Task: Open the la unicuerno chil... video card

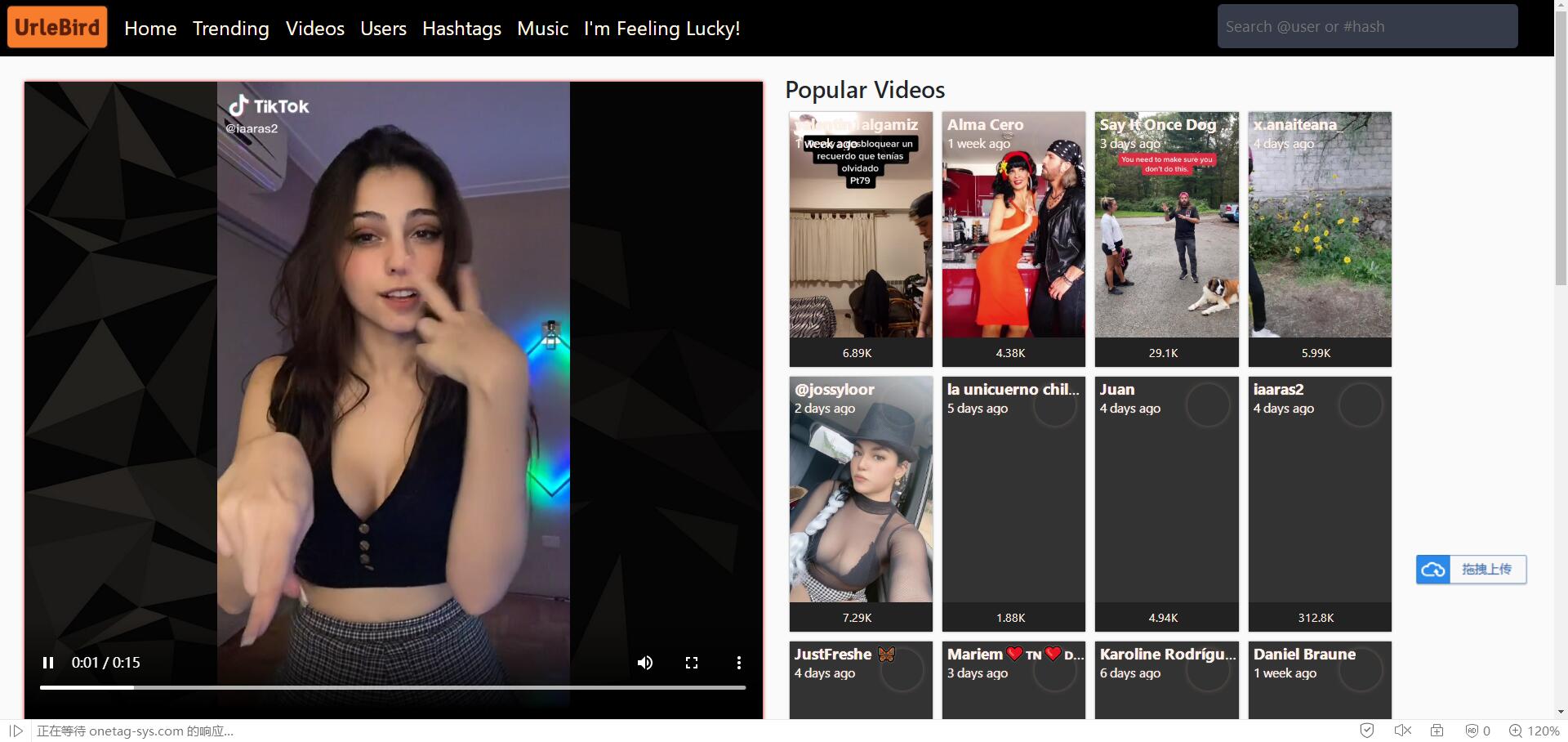Action: tap(1013, 503)
